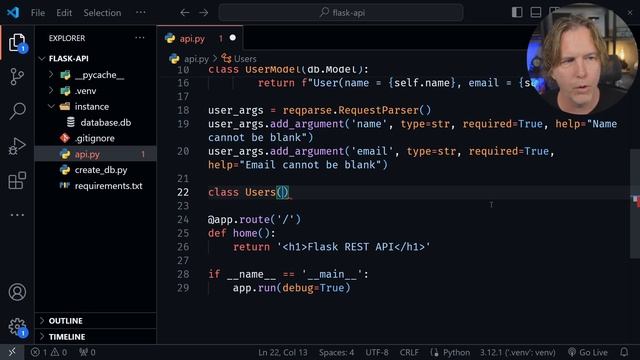Screen dimensions: 640x360
Task: Change line endings via CRLF
Action: pos(409,352)
